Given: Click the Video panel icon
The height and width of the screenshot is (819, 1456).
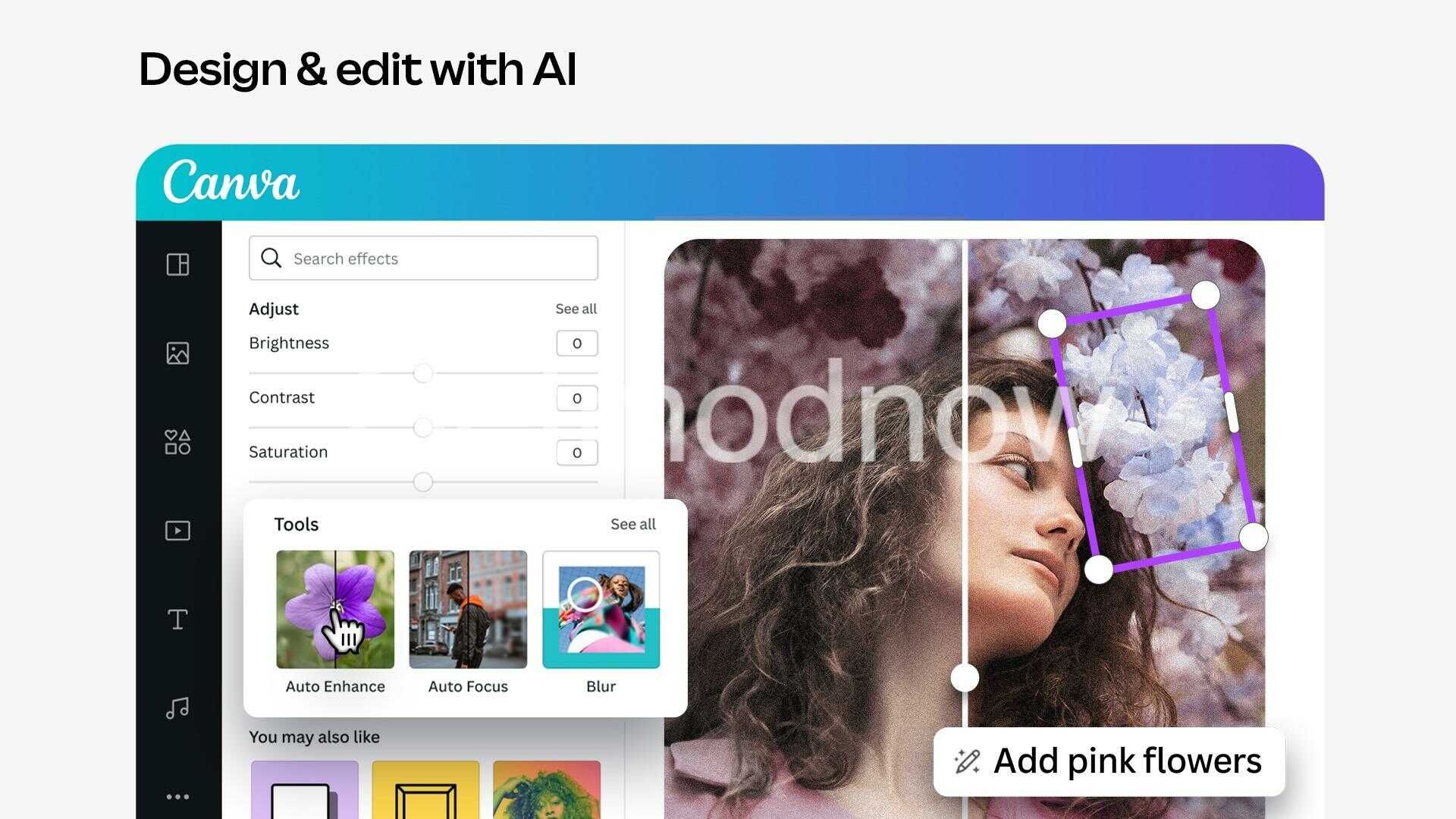Looking at the screenshot, I should point(178,530).
